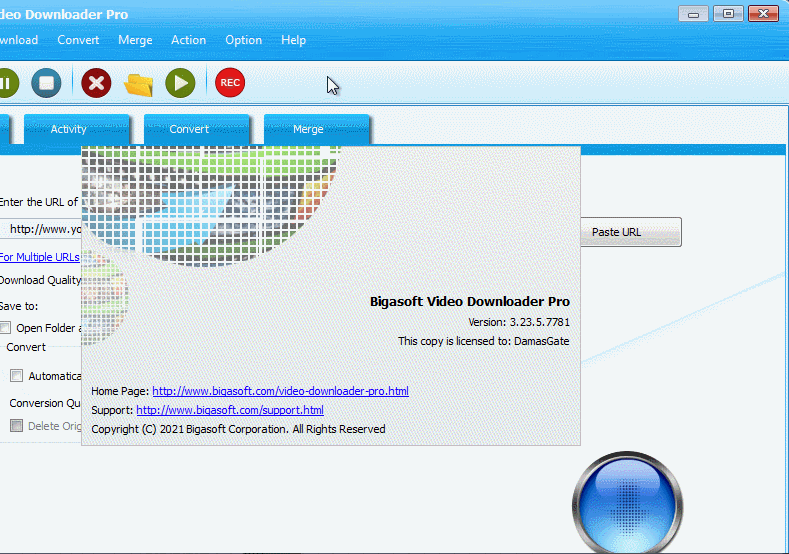
Task: Click the Version 3.23.5.7781 text
Action: pyautogui.click(x=519, y=322)
